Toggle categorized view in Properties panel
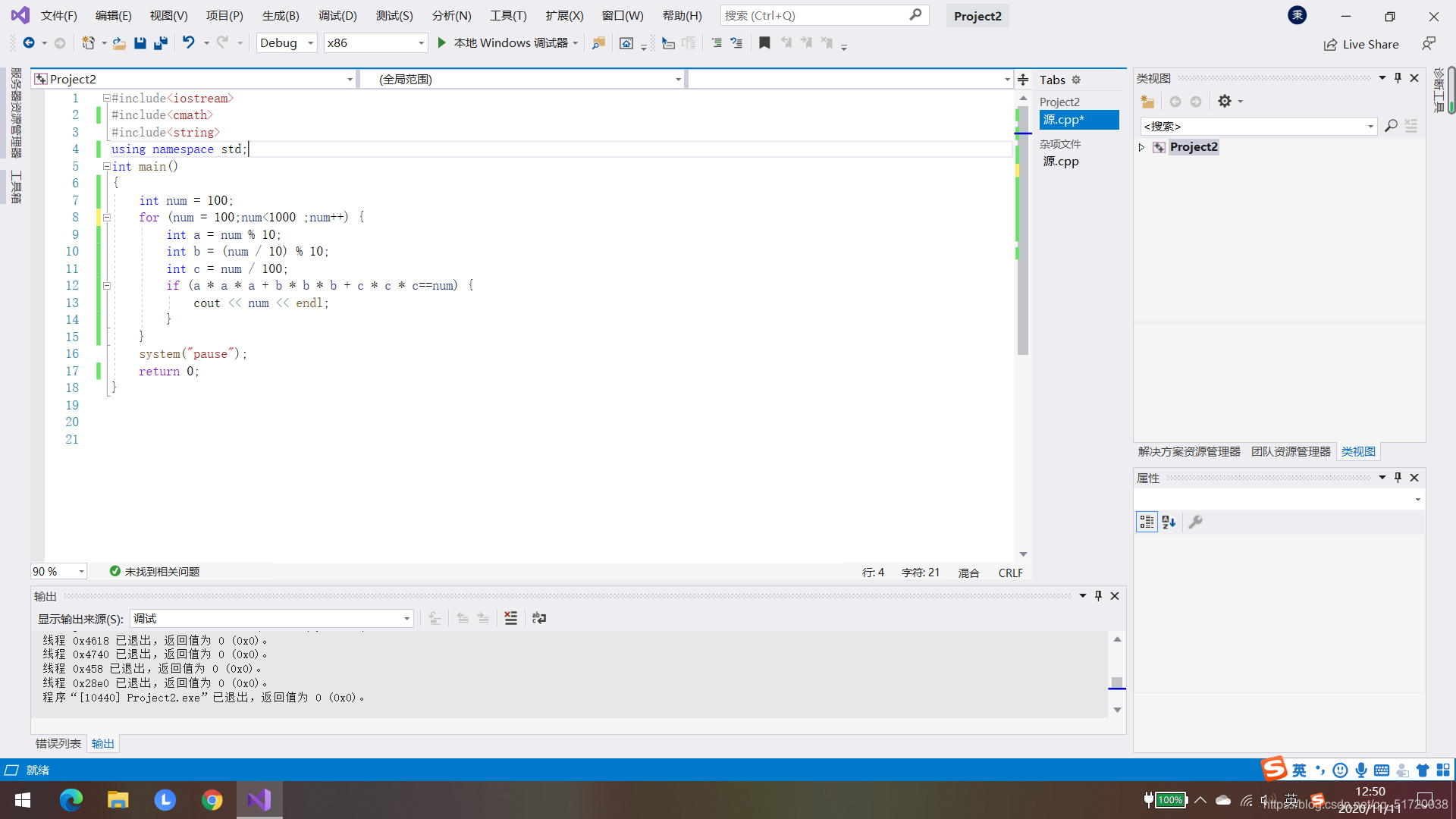The width and height of the screenshot is (1456, 819). (1147, 522)
